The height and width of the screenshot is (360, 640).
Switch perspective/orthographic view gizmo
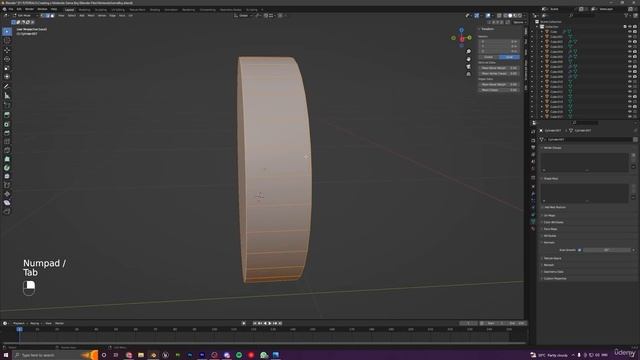tap(468, 74)
